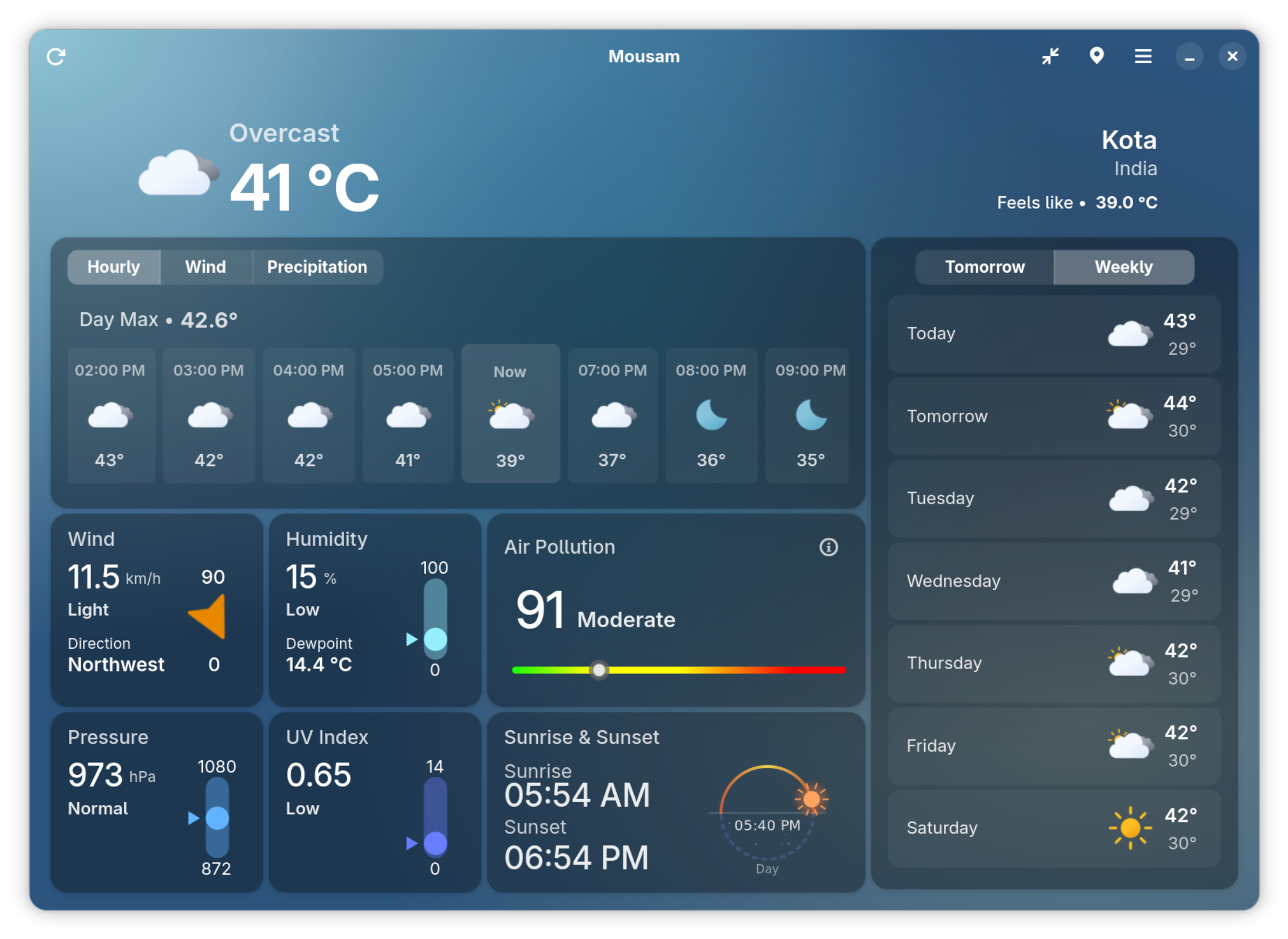Click the humidity level gauge knob
Screen dimensions: 1288x939
pyautogui.click(x=435, y=640)
